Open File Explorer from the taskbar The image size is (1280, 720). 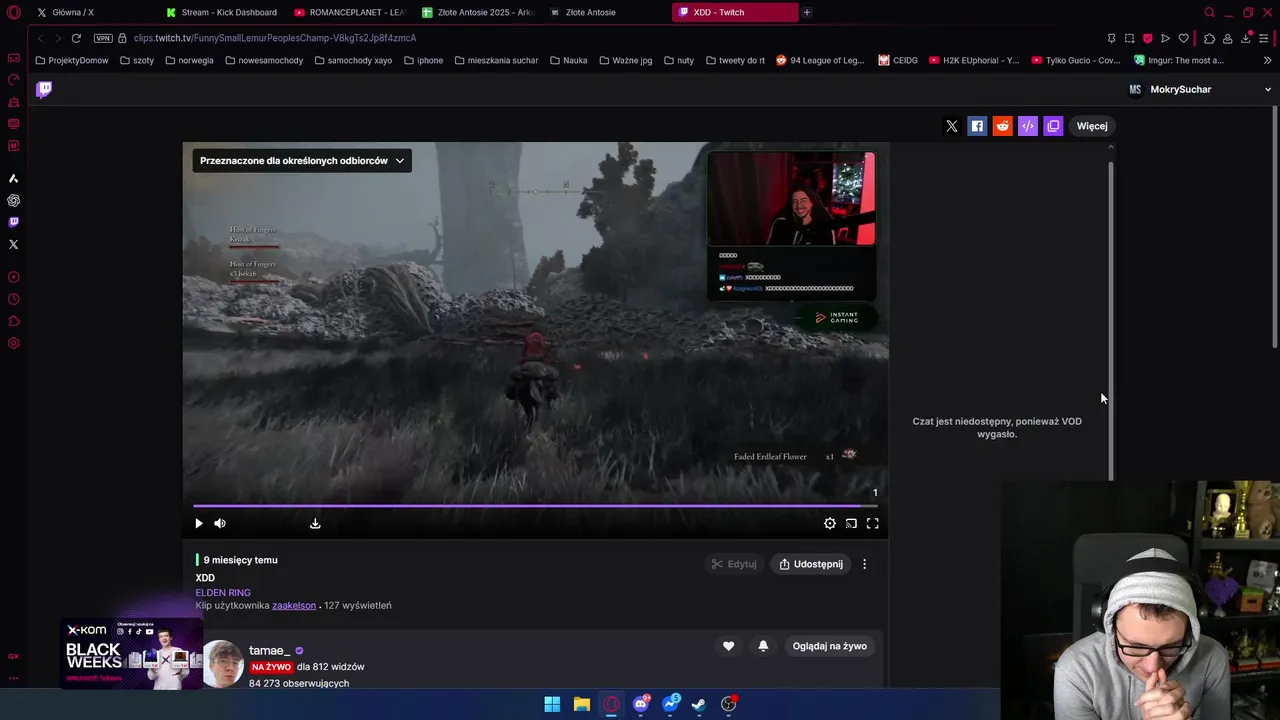click(581, 704)
